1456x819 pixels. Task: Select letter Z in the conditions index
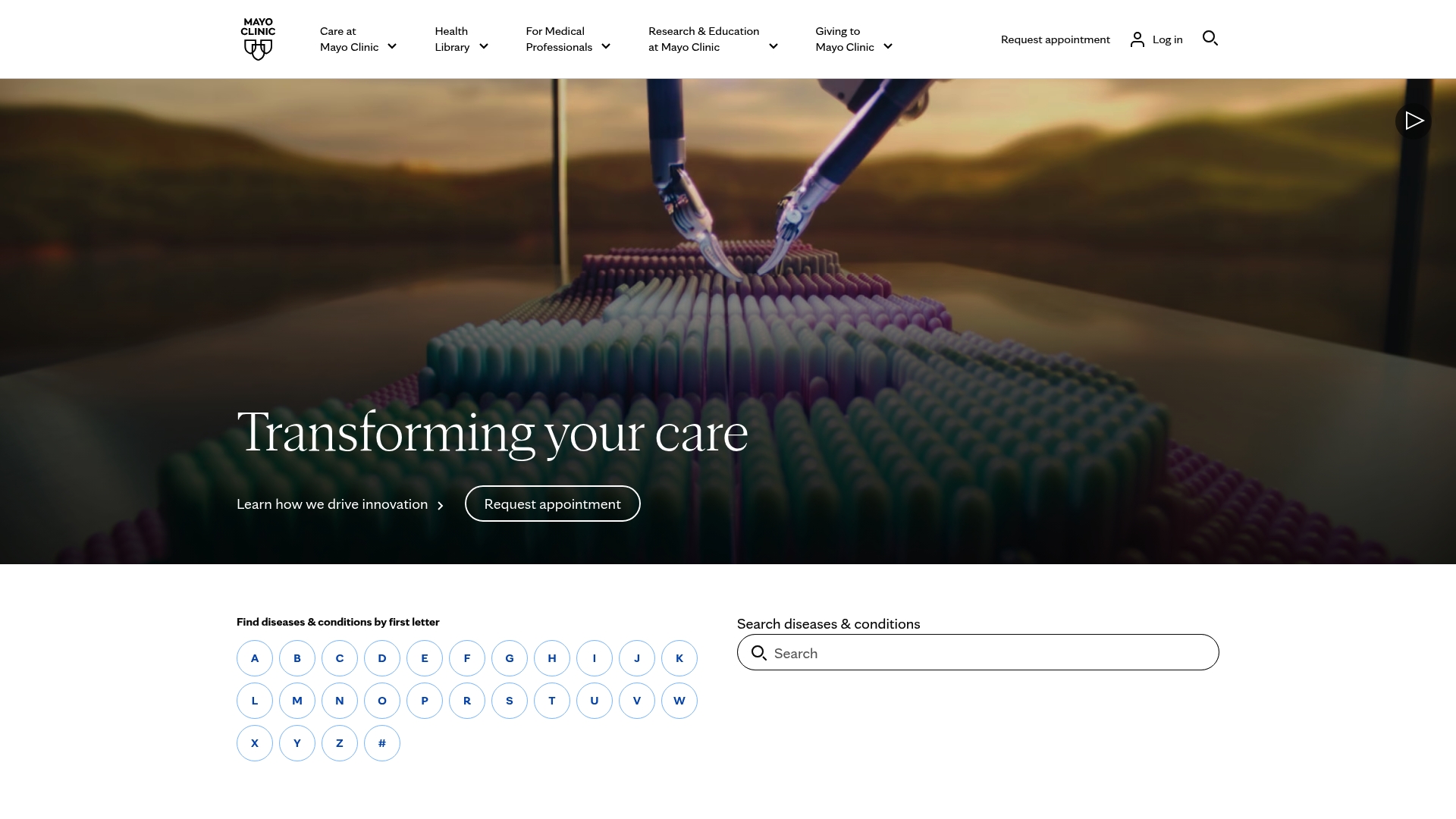pyautogui.click(x=340, y=743)
